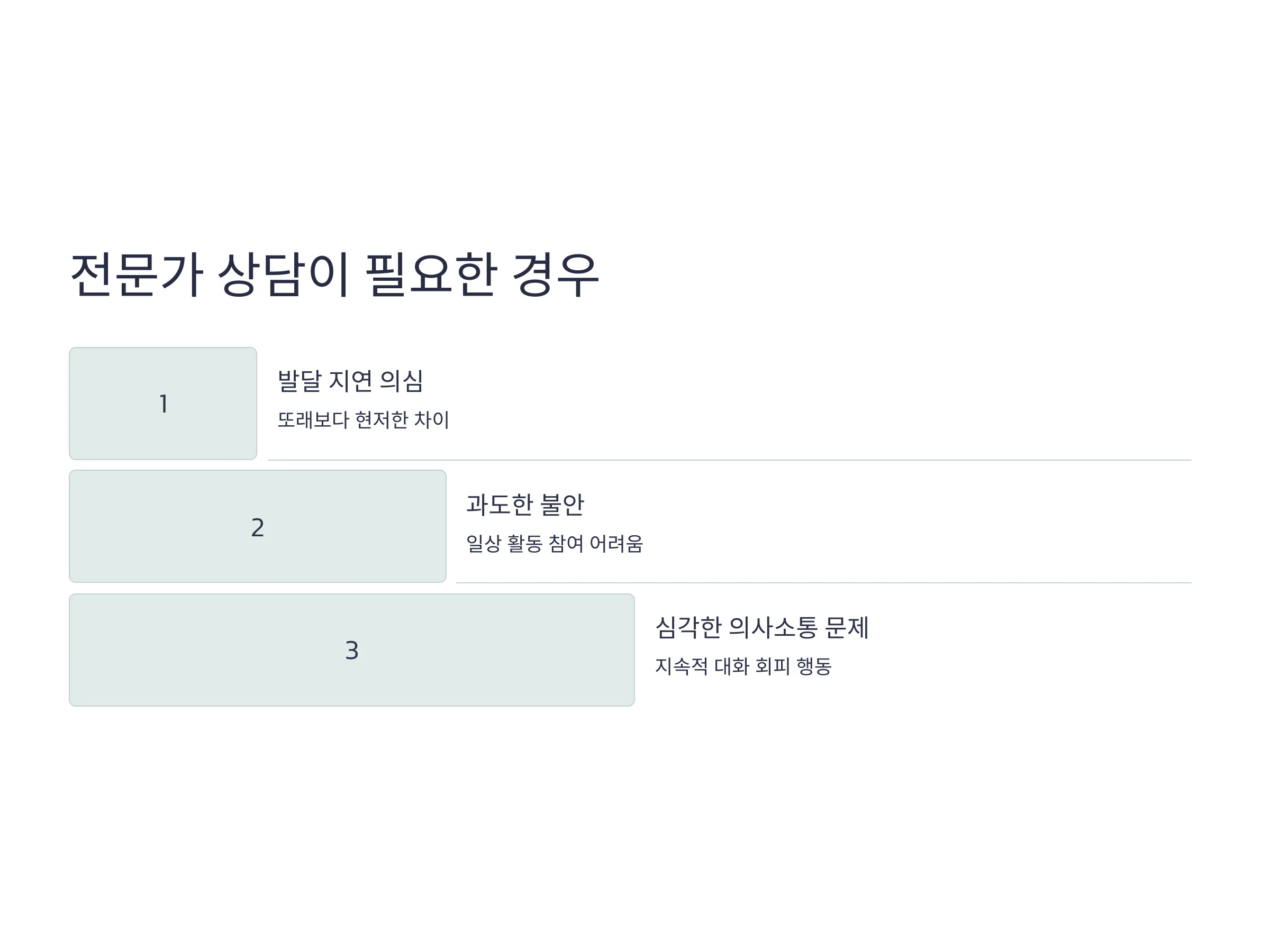Select the numbered box labeled 2
The height and width of the screenshot is (952, 1270).
click(x=258, y=526)
